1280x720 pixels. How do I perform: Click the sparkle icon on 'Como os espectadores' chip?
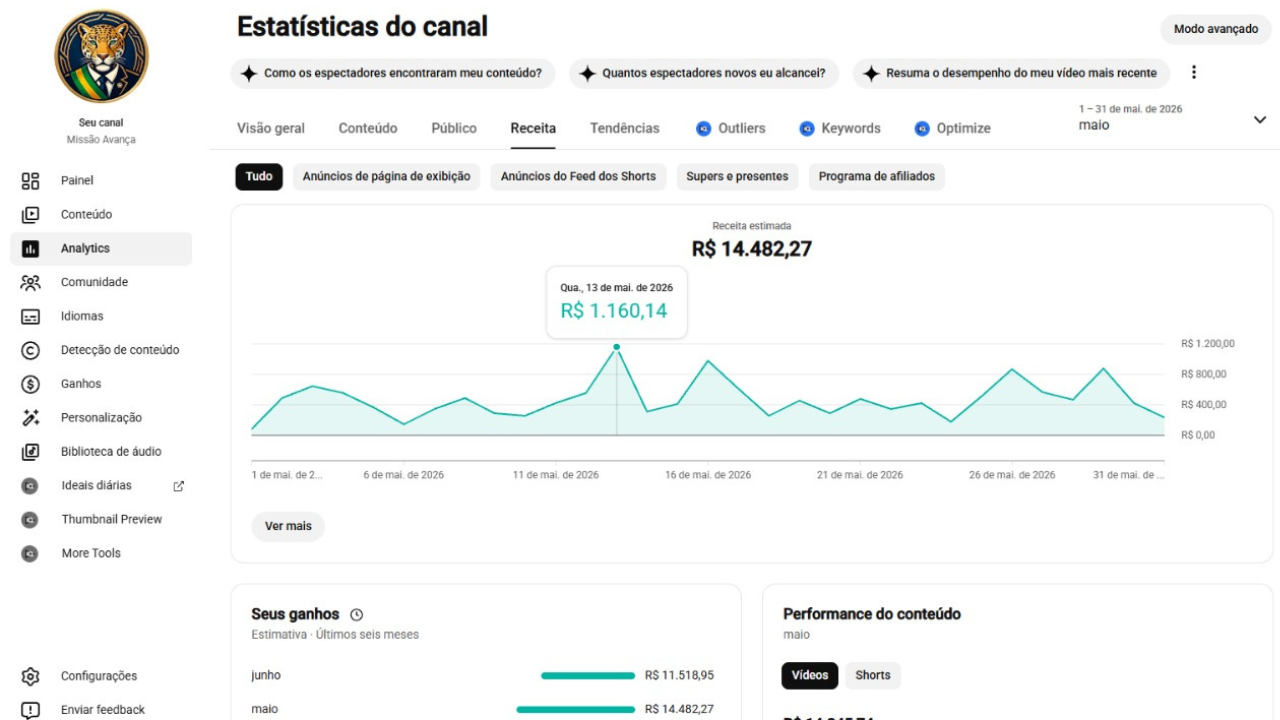[249, 74]
